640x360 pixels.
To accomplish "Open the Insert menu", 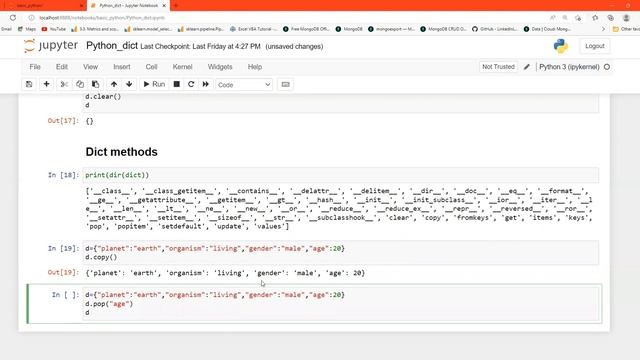I will (x=122, y=67).
